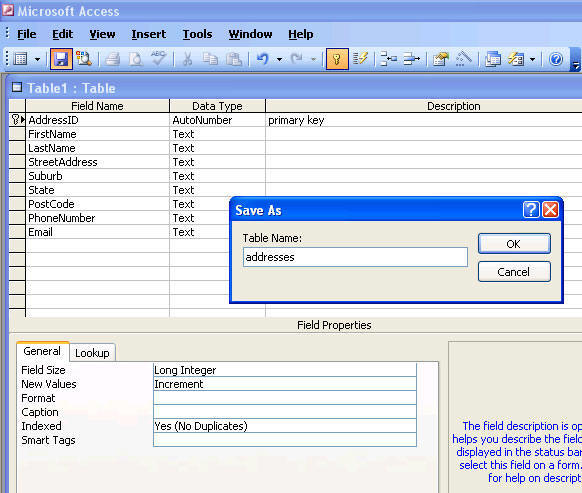Click the AutoNumber data type cell
The width and height of the screenshot is (582, 493).
[x=218, y=120]
